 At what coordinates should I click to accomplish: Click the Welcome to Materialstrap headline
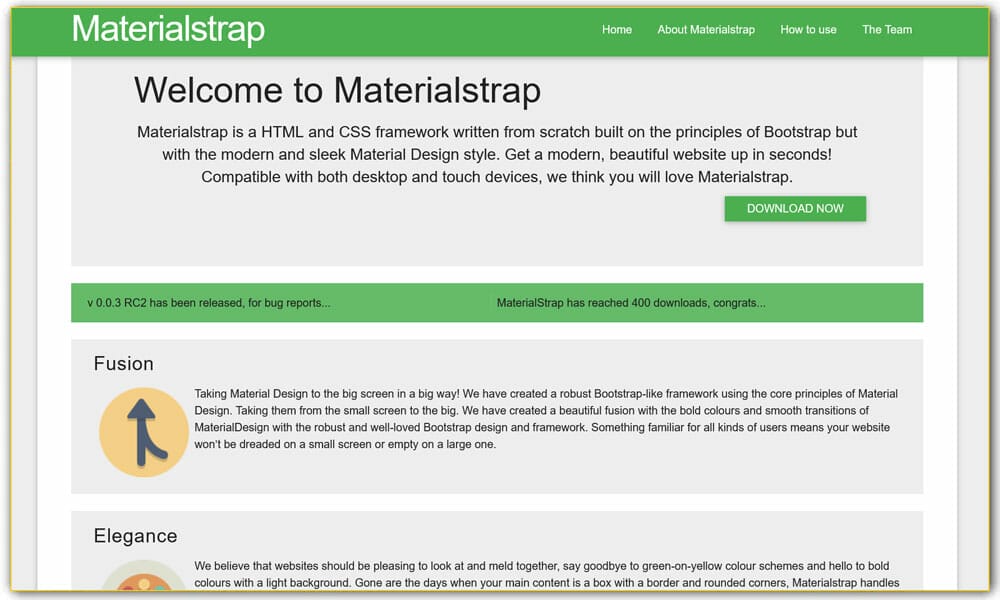pos(337,90)
